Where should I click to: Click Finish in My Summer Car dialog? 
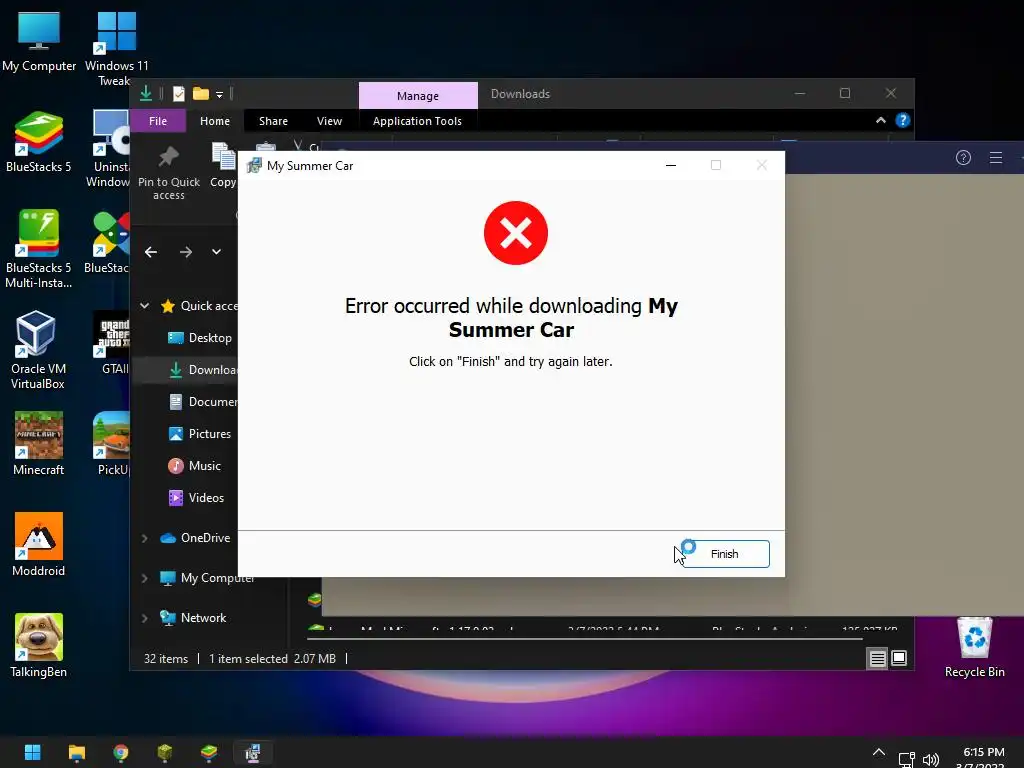pyautogui.click(x=725, y=554)
